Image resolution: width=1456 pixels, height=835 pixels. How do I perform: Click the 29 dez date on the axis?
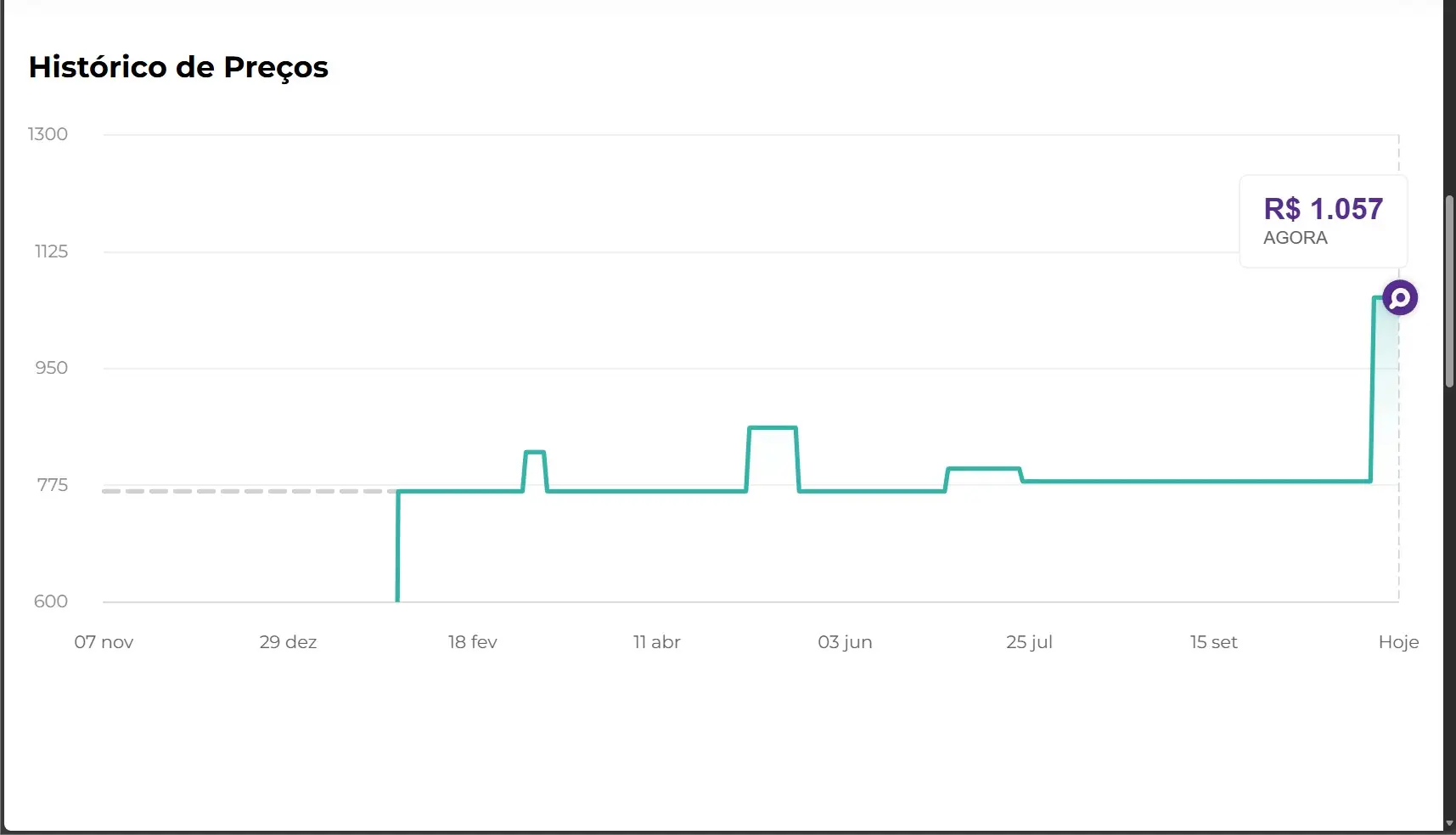288,642
